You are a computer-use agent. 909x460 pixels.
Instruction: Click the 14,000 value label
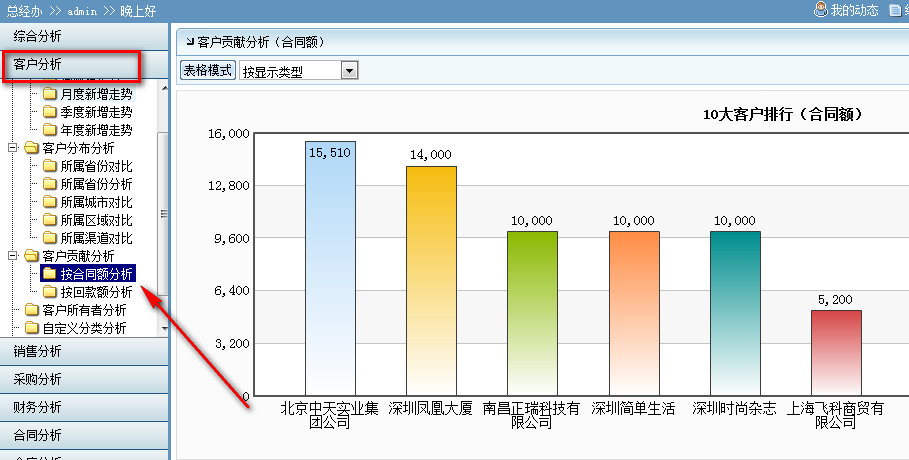pyautogui.click(x=431, y=155)
